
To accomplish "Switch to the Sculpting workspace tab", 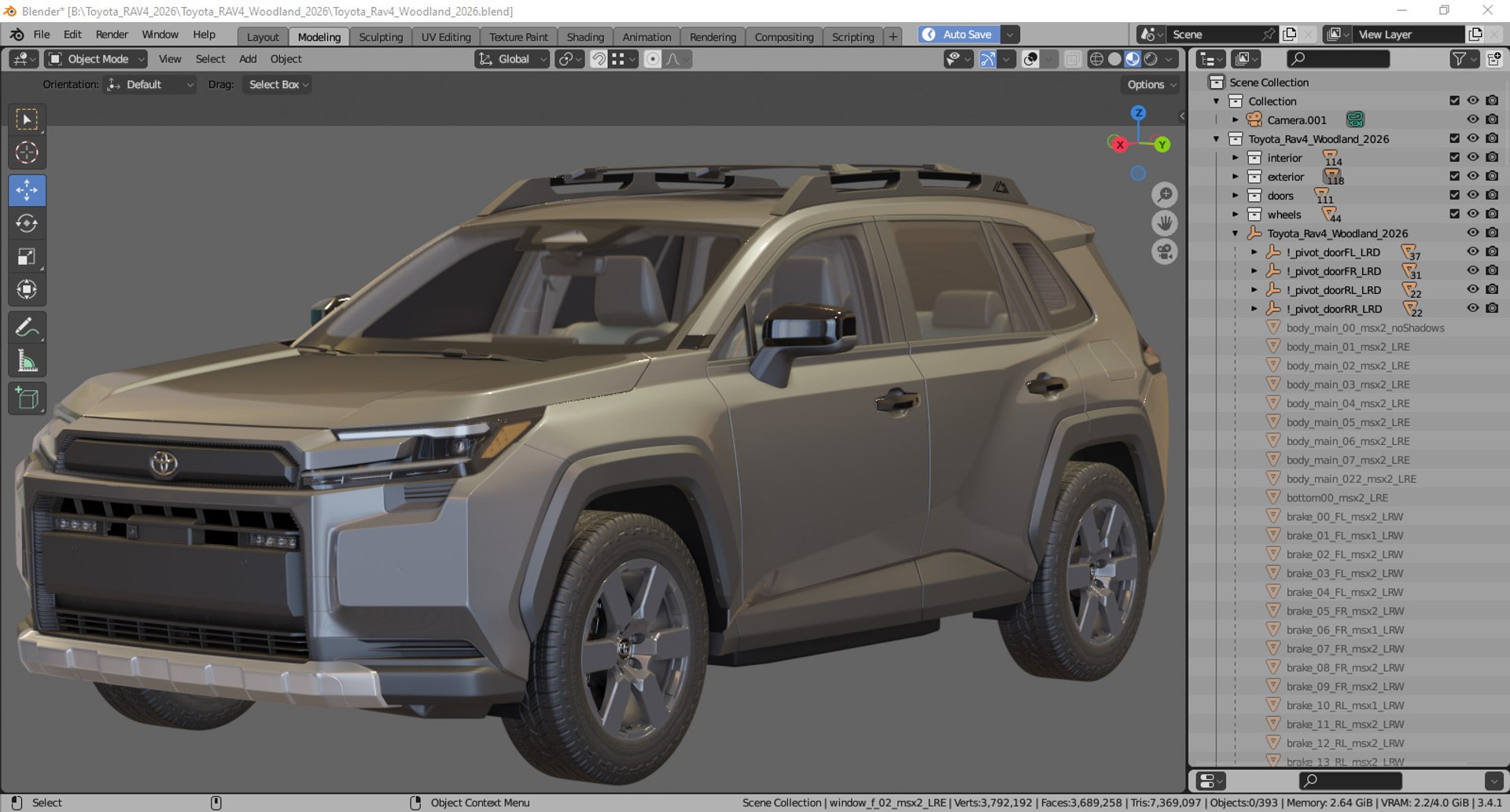I will click(381, 37).
